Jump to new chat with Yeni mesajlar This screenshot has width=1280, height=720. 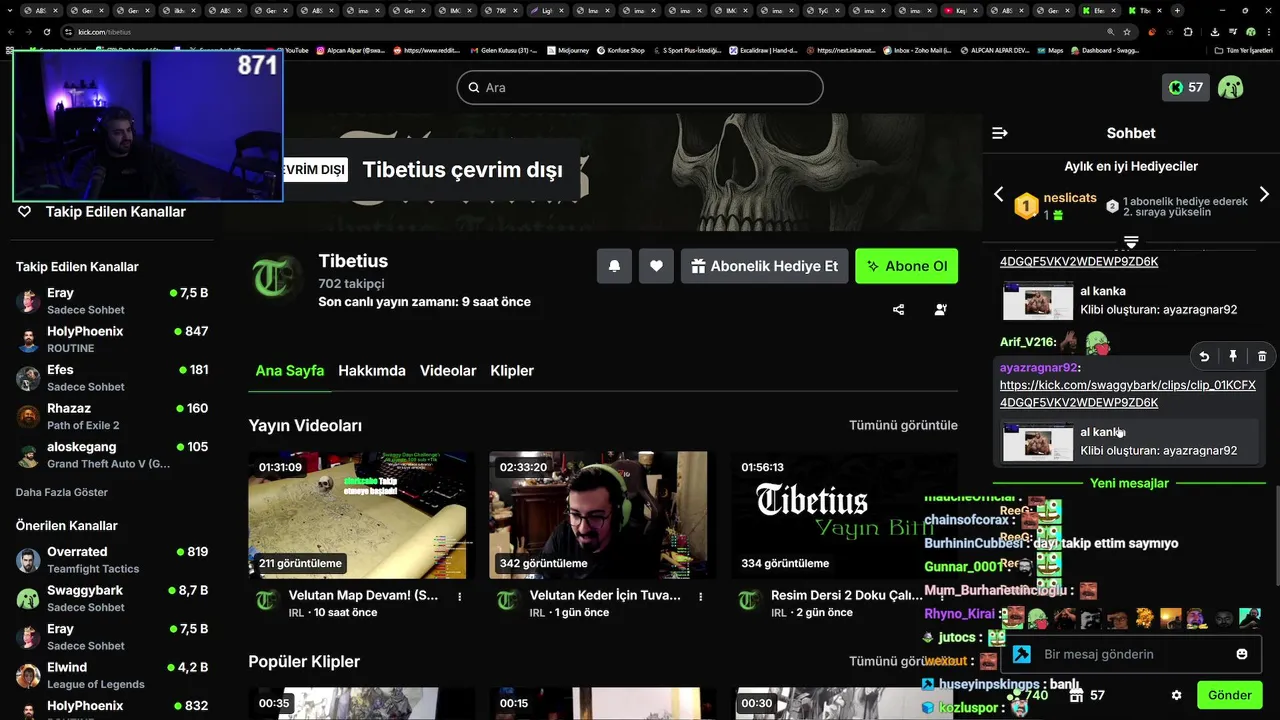tap(1129, 483)
